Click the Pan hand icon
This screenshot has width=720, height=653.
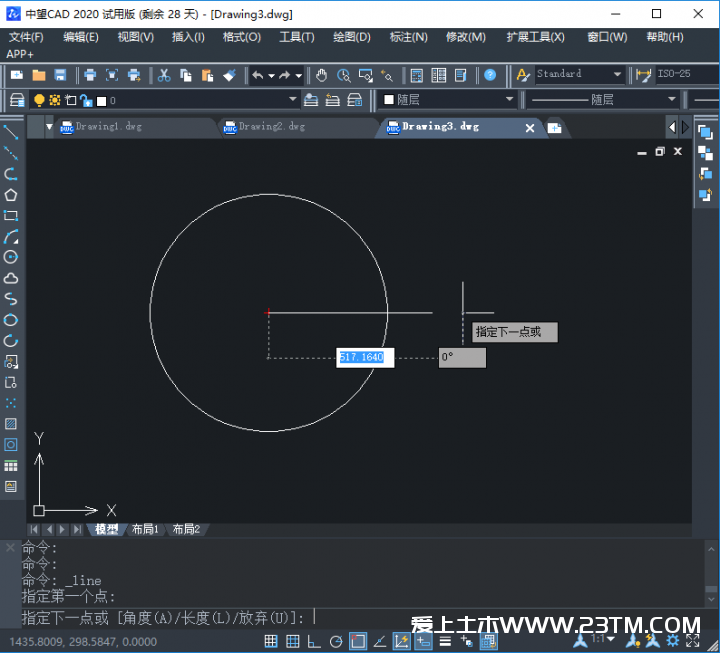tap(321, 75)
